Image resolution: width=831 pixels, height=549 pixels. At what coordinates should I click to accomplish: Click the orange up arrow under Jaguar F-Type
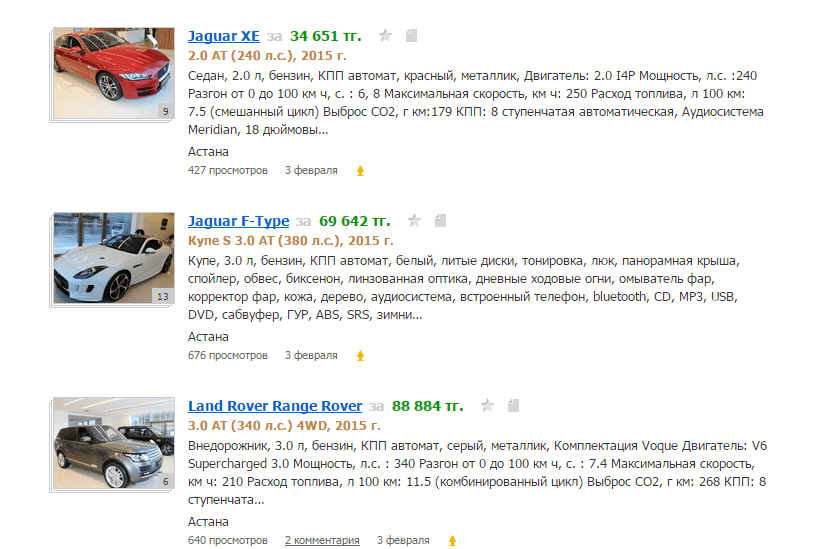point(360,356)
